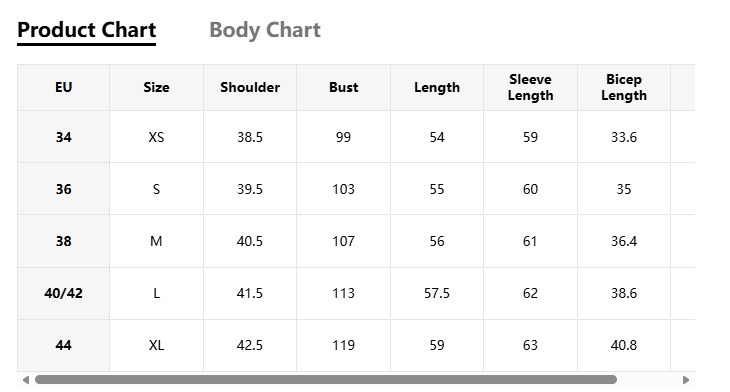Select the EU 34 row label
Screen dimensions: 730x392
pos(63,137)
